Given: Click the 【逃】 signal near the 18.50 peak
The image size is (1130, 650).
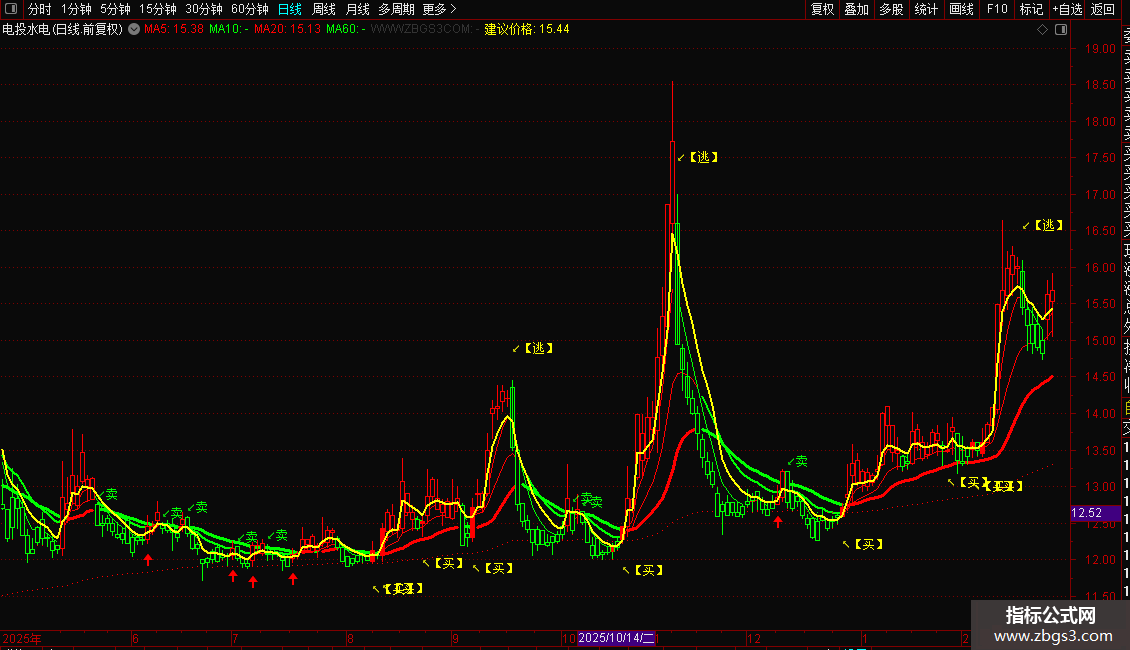Looking at the screenshot, I should [703, 157].
